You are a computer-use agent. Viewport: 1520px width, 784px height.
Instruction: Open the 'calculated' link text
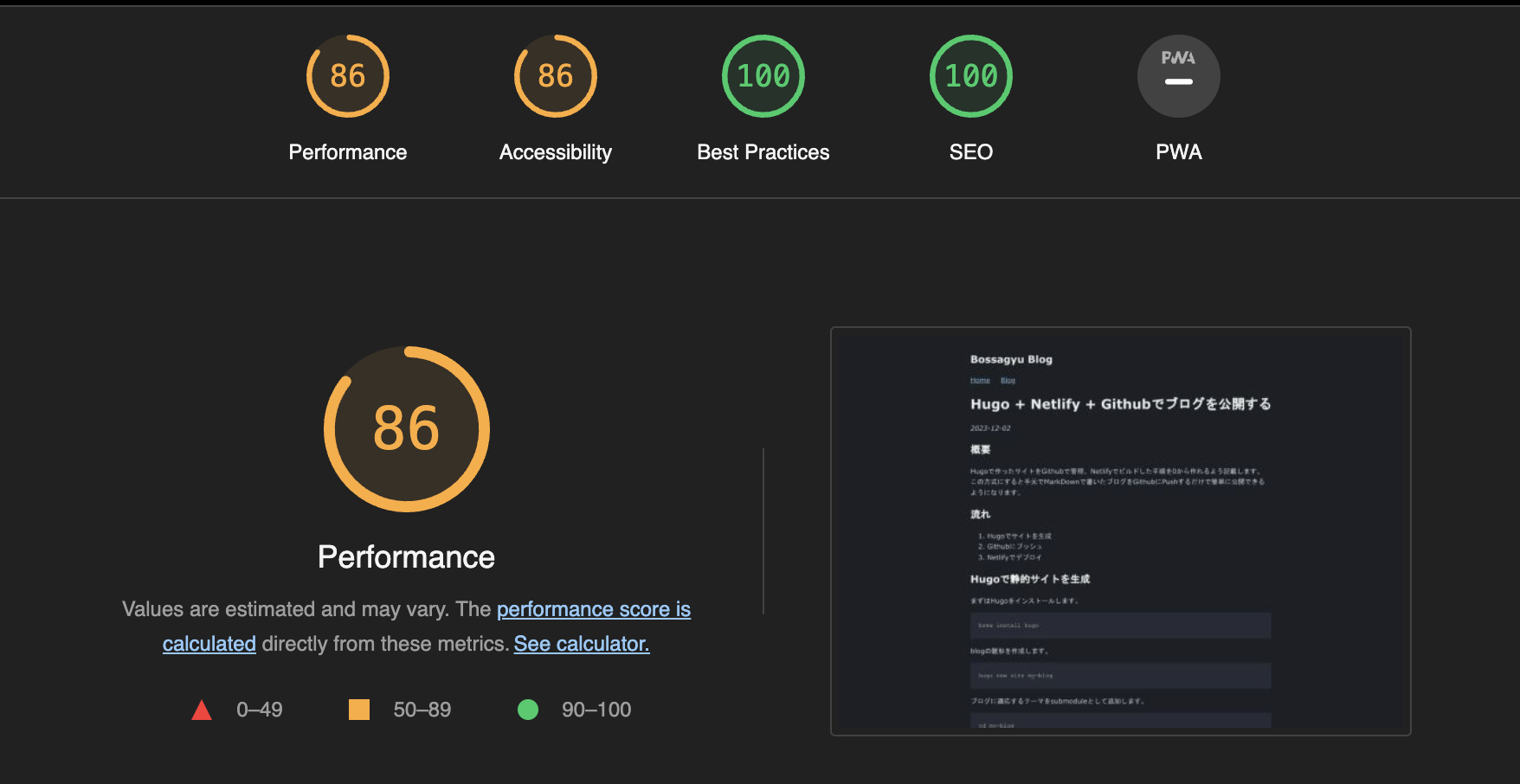pyautogui.click(x=209, y=644)
